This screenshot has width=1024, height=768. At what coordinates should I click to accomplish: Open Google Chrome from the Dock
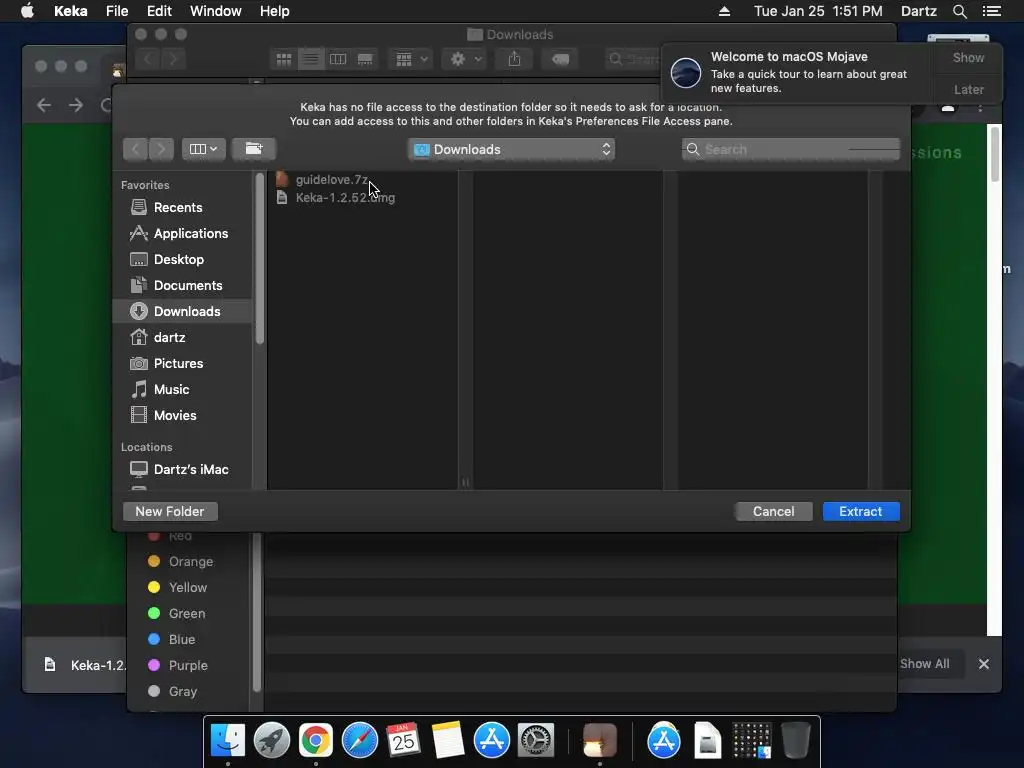[x=315, y=740]
